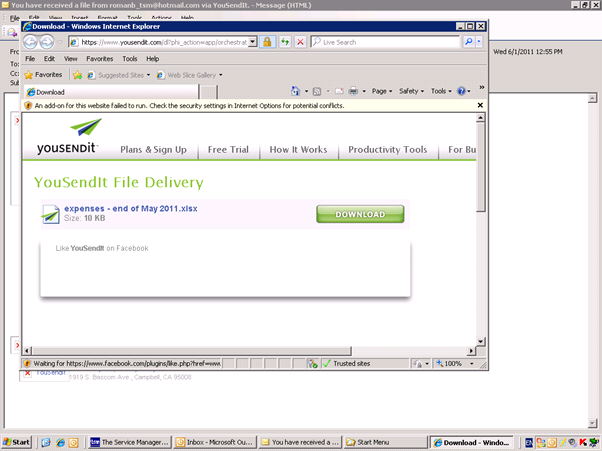
Task: Click the Refresh page icon
Action: coord(285,42)
